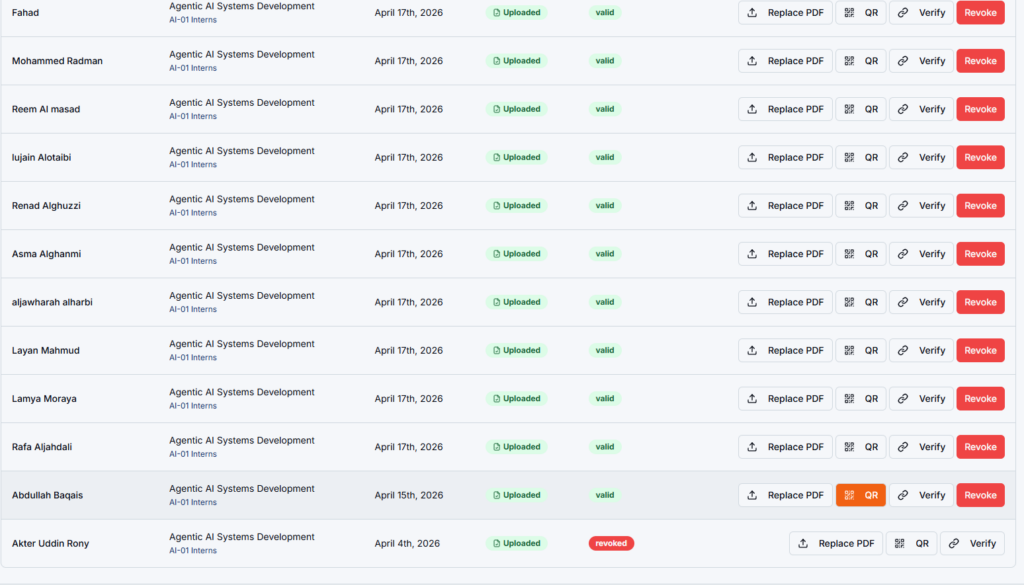Click the valid badge on Rafa Aljahdali's row
The width and height of the screenshot is (1024, 585).
(604, 446)
